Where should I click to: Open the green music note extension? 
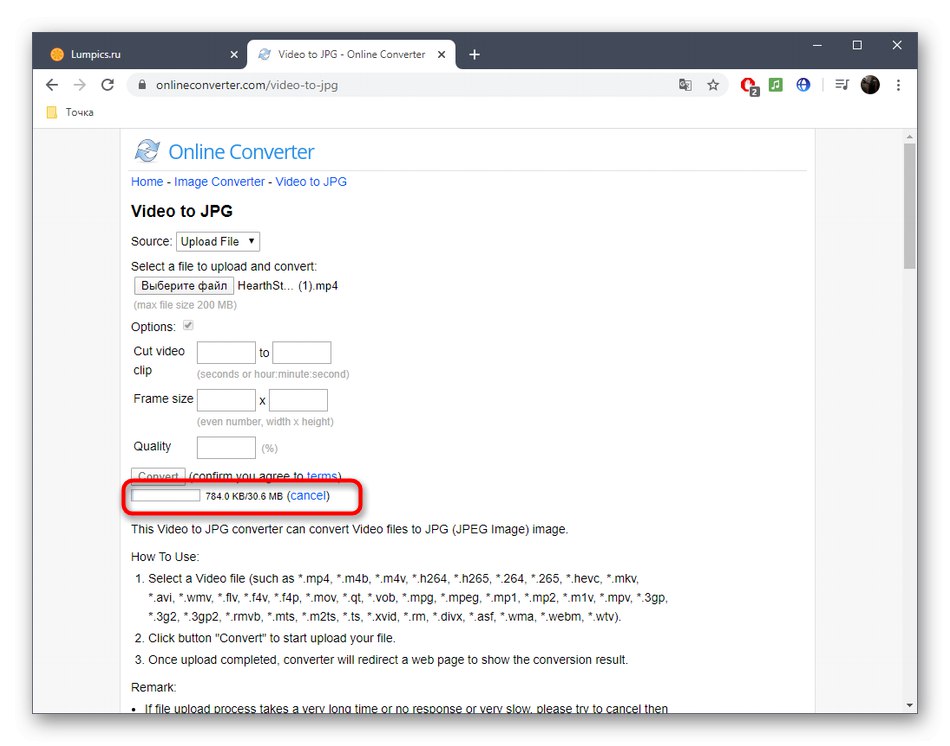(x=776, y=85)
